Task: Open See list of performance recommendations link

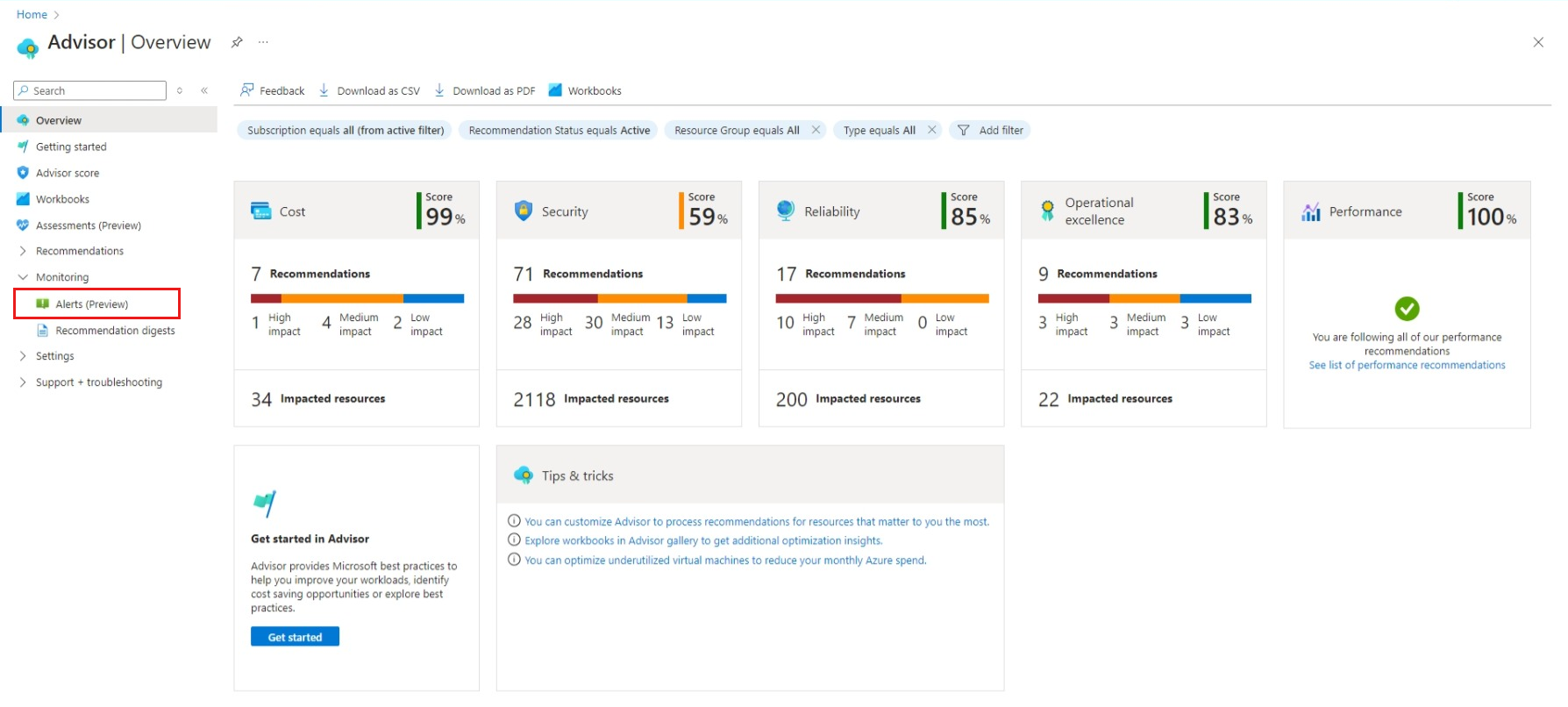Action: (1407, 365)
